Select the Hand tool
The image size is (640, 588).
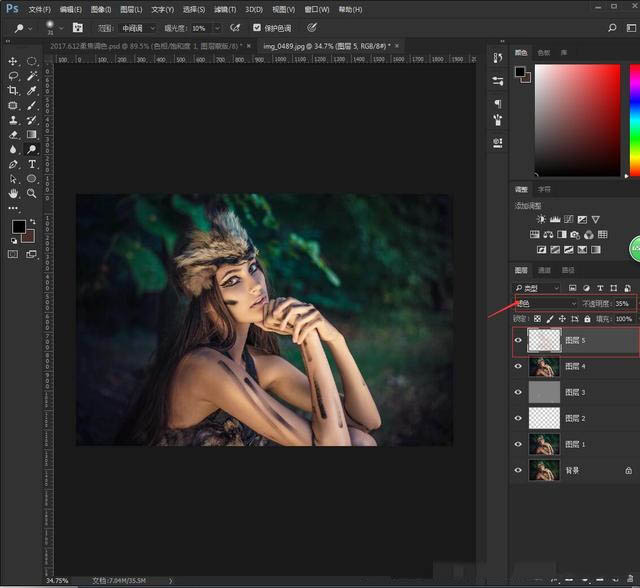coord(13,192)
